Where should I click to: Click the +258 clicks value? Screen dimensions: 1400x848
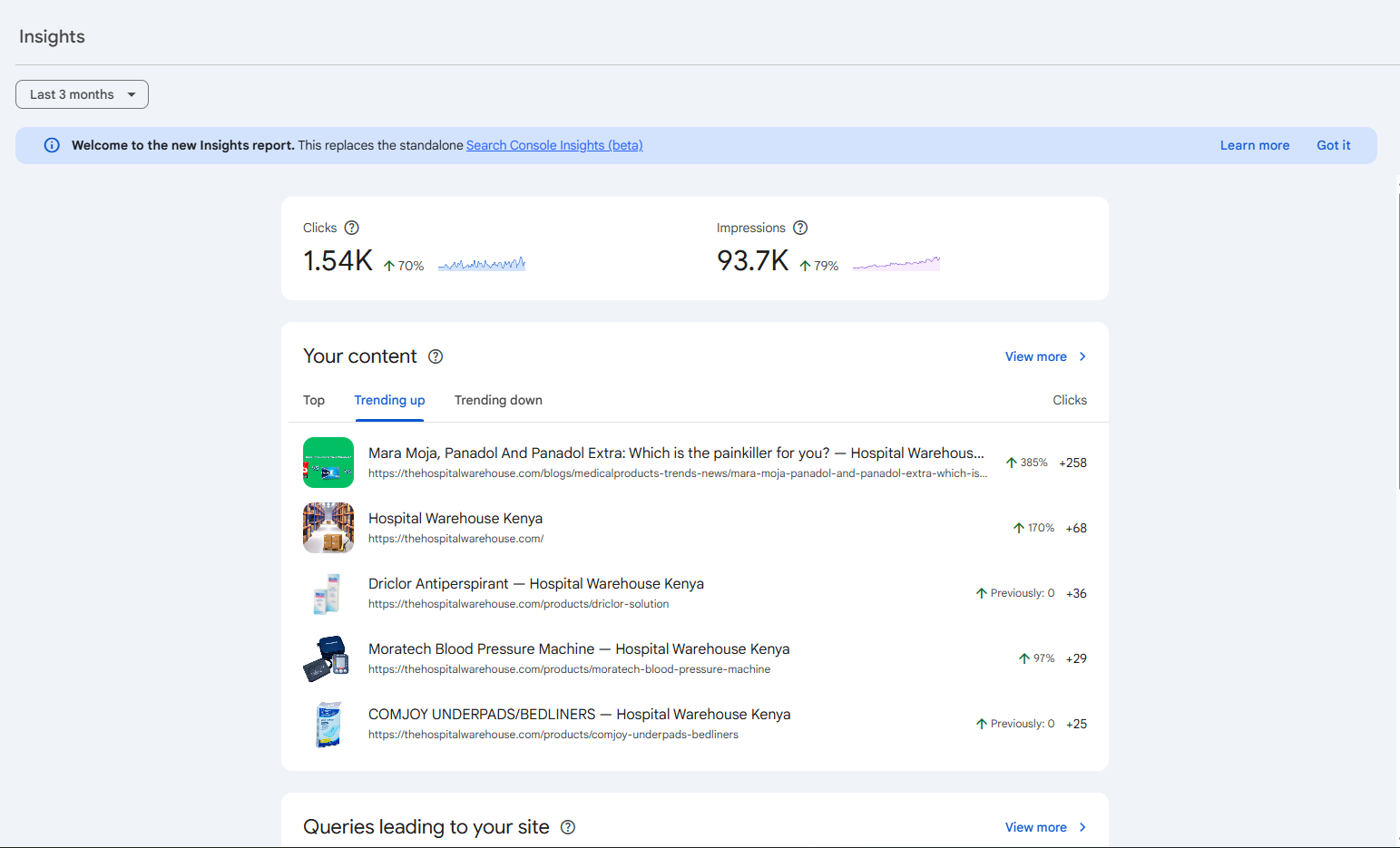[1072, 463]
